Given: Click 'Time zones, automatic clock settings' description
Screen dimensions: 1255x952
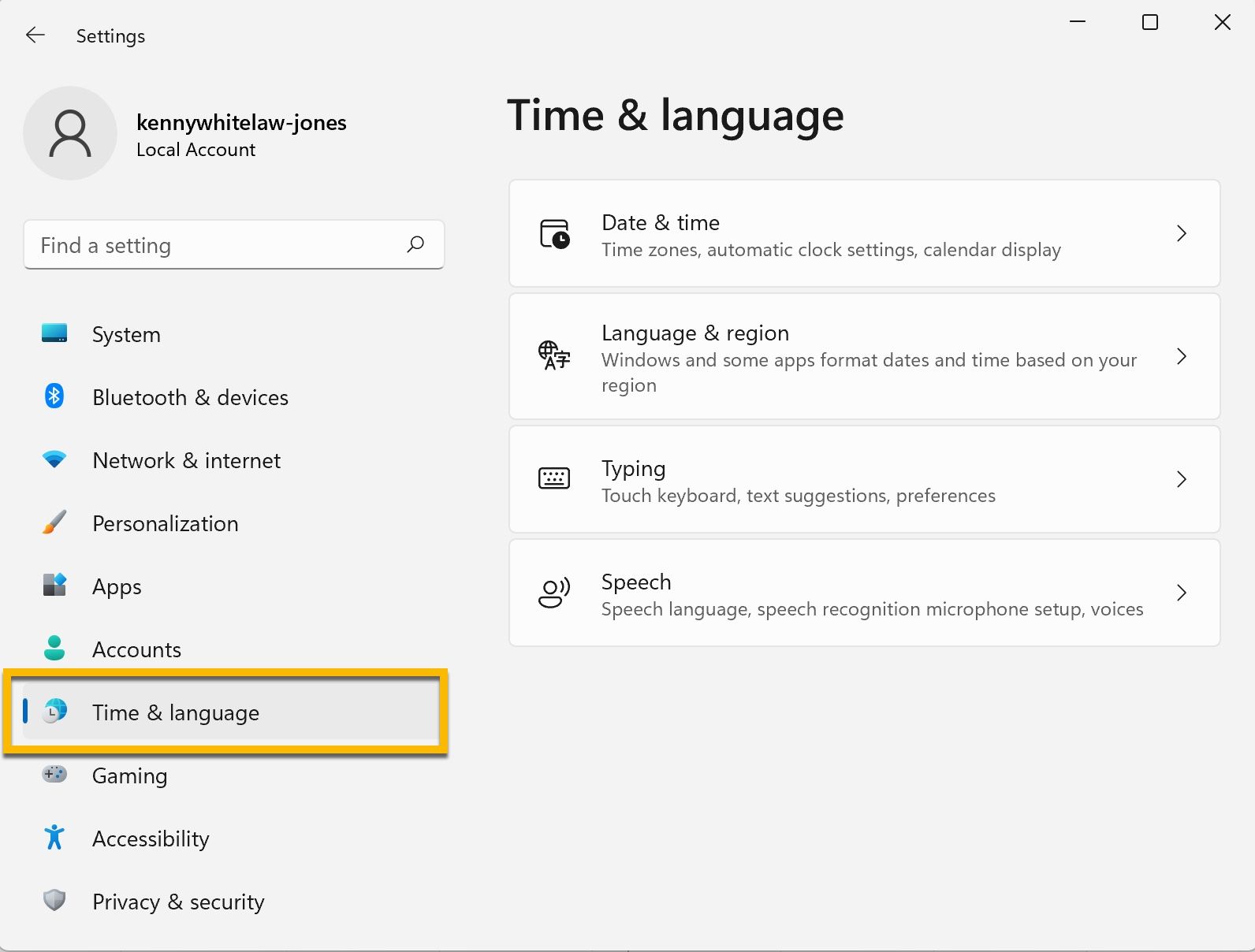Looking at the screenshot, I should click(831, 250).
